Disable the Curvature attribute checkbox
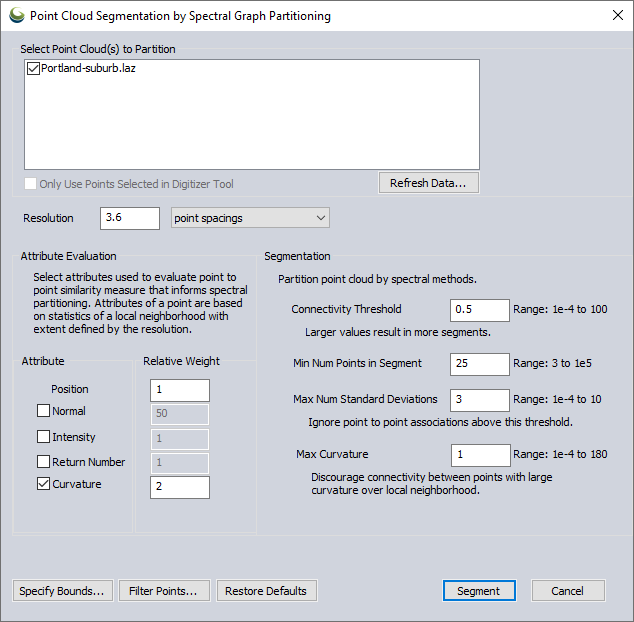The image size is (634, 622). [43, 484]
